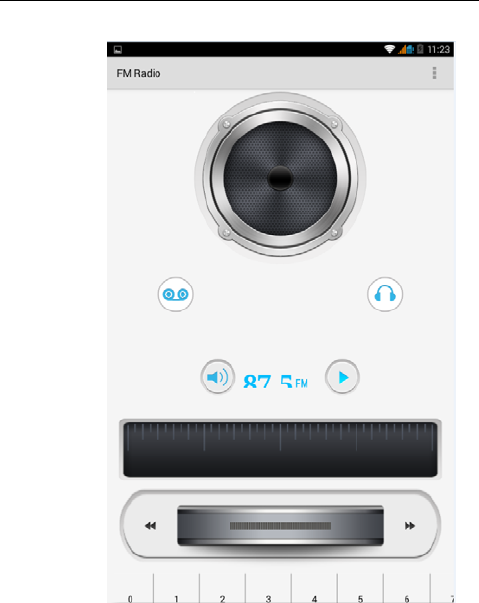479x603 pixels.
Task: Open the three-dot overflow menu
Action: click(434, 73)
